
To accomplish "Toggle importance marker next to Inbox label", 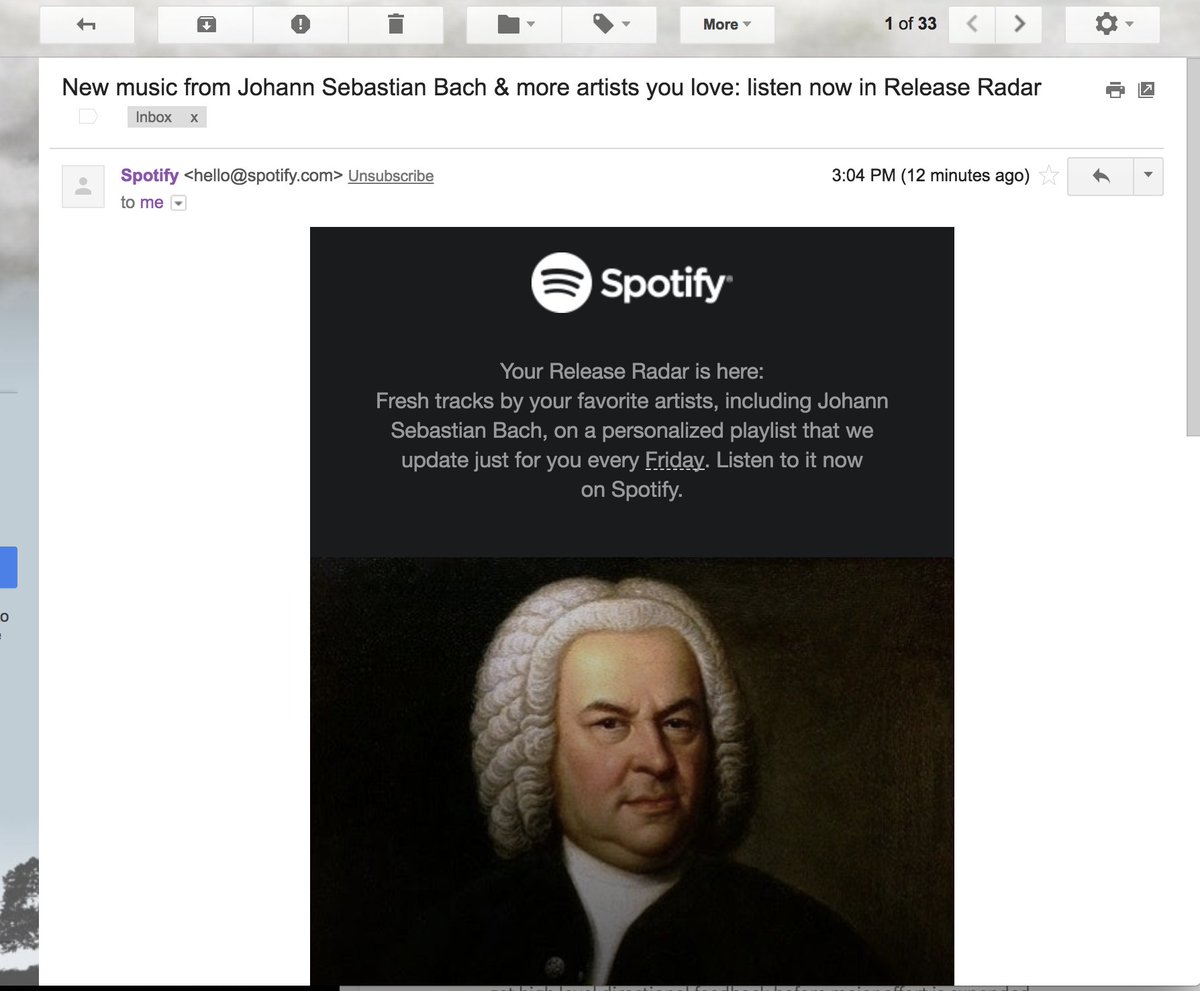I will [x=88, y=117].
